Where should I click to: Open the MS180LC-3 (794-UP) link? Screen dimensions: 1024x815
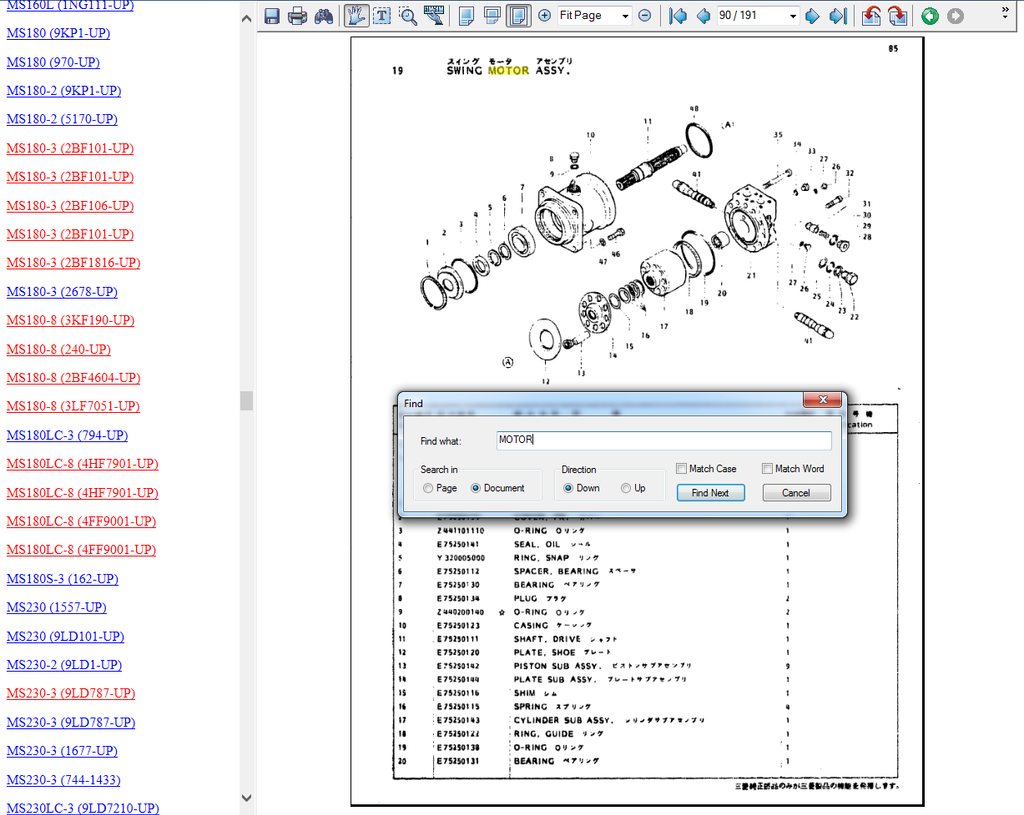[x=67, y=435]
